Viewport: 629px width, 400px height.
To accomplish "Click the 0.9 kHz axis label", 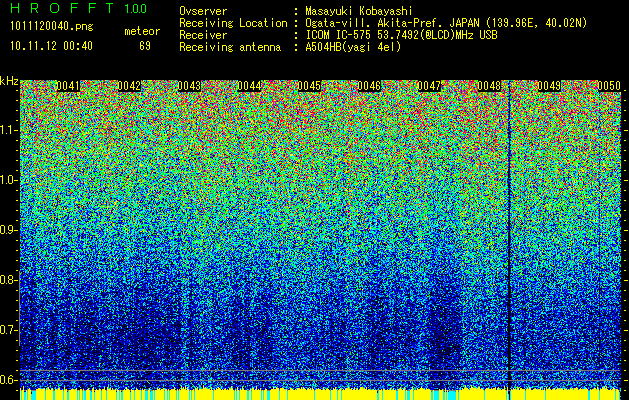I will [9, 230].
